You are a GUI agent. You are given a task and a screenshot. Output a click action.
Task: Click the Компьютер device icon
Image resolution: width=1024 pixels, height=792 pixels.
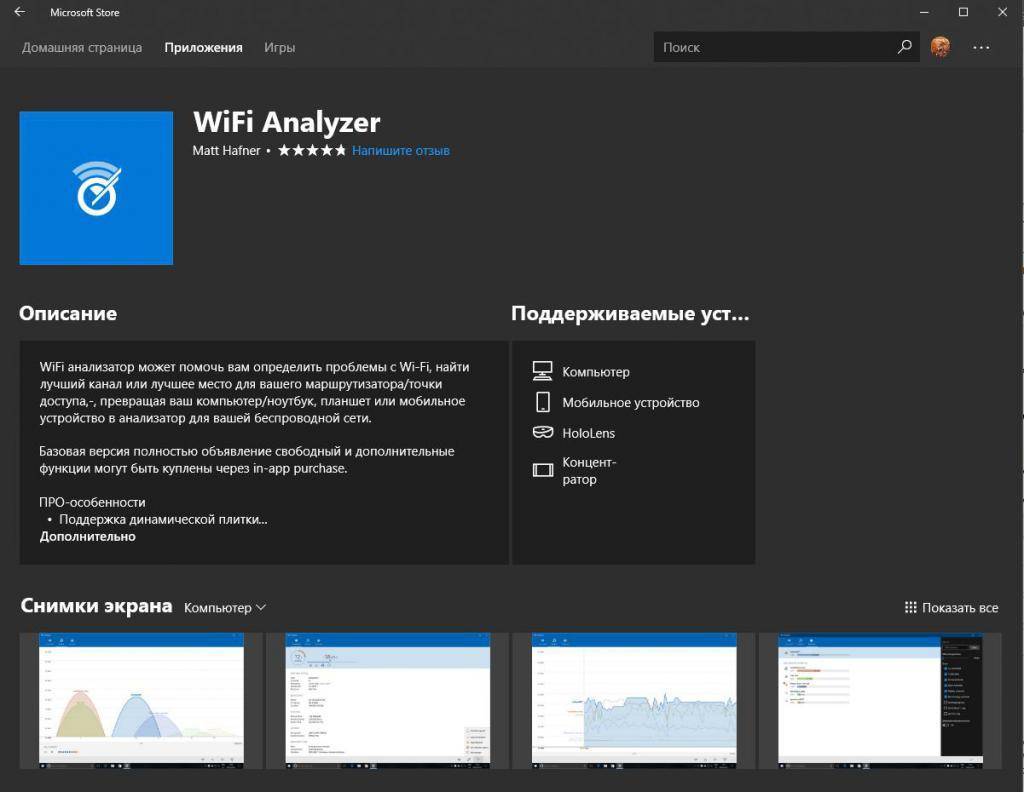click(542, 371)
